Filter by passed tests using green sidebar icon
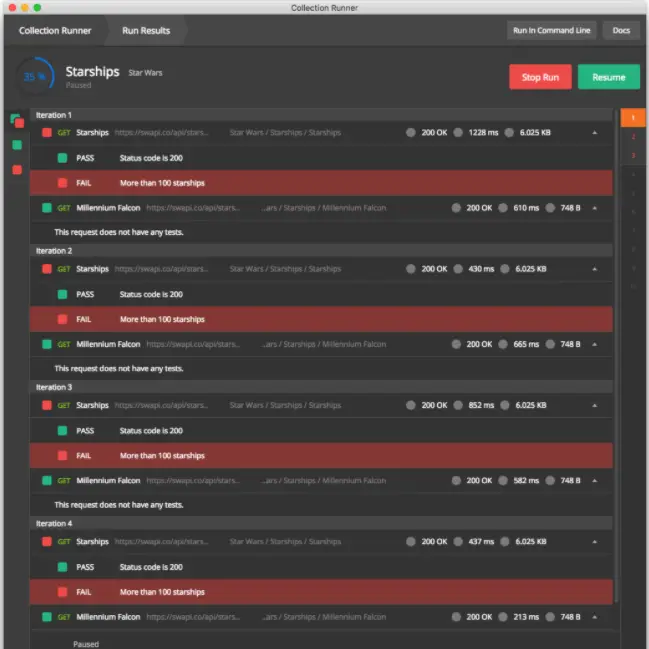 pyautogui.click(x=17, y=145)
